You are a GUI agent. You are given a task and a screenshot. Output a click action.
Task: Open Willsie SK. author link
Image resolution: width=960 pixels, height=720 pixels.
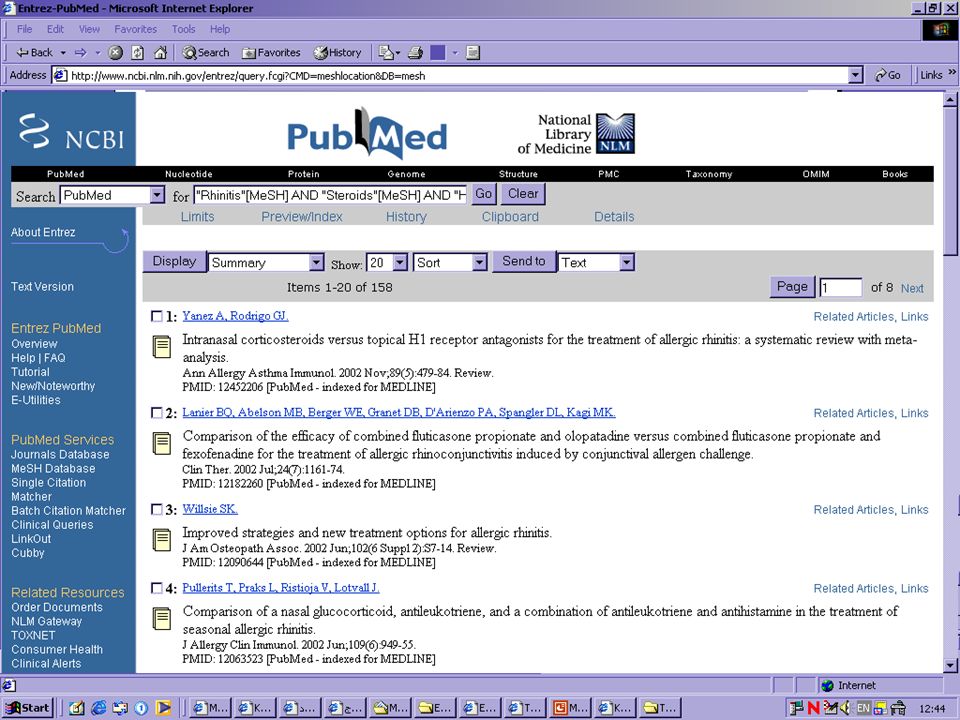(210, 509)
